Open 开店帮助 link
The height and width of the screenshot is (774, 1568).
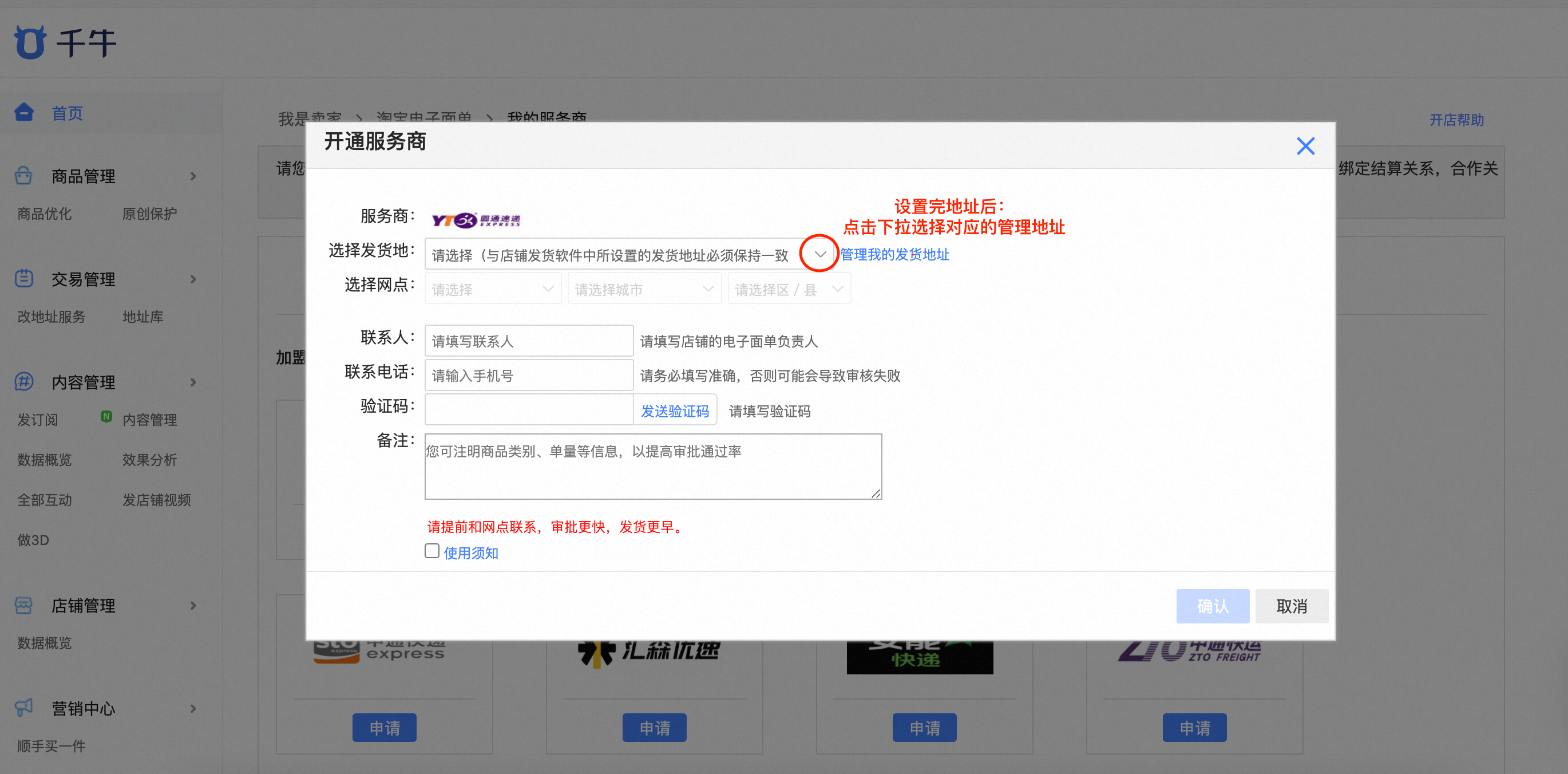tap(1456, 120)
